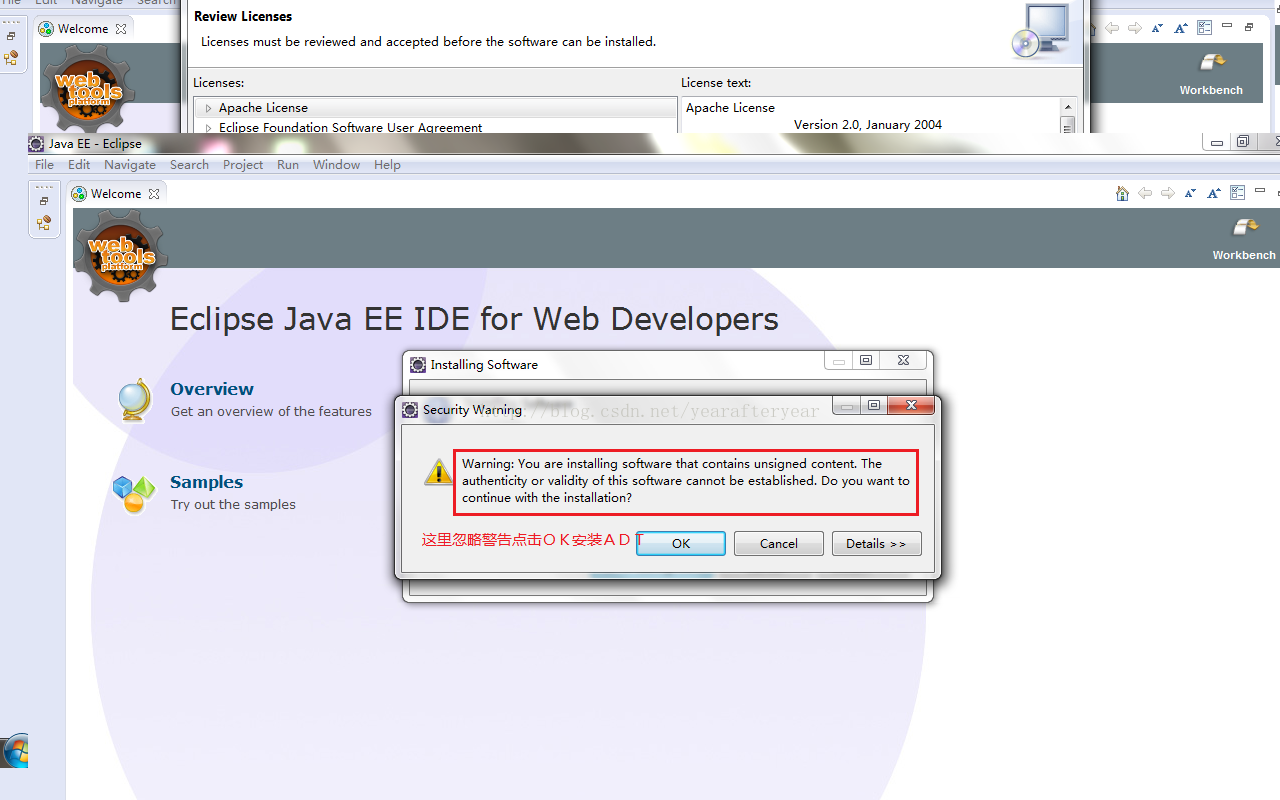Minimize the front Welcome view
1280x800 pixels.
tap(1260, 190)
